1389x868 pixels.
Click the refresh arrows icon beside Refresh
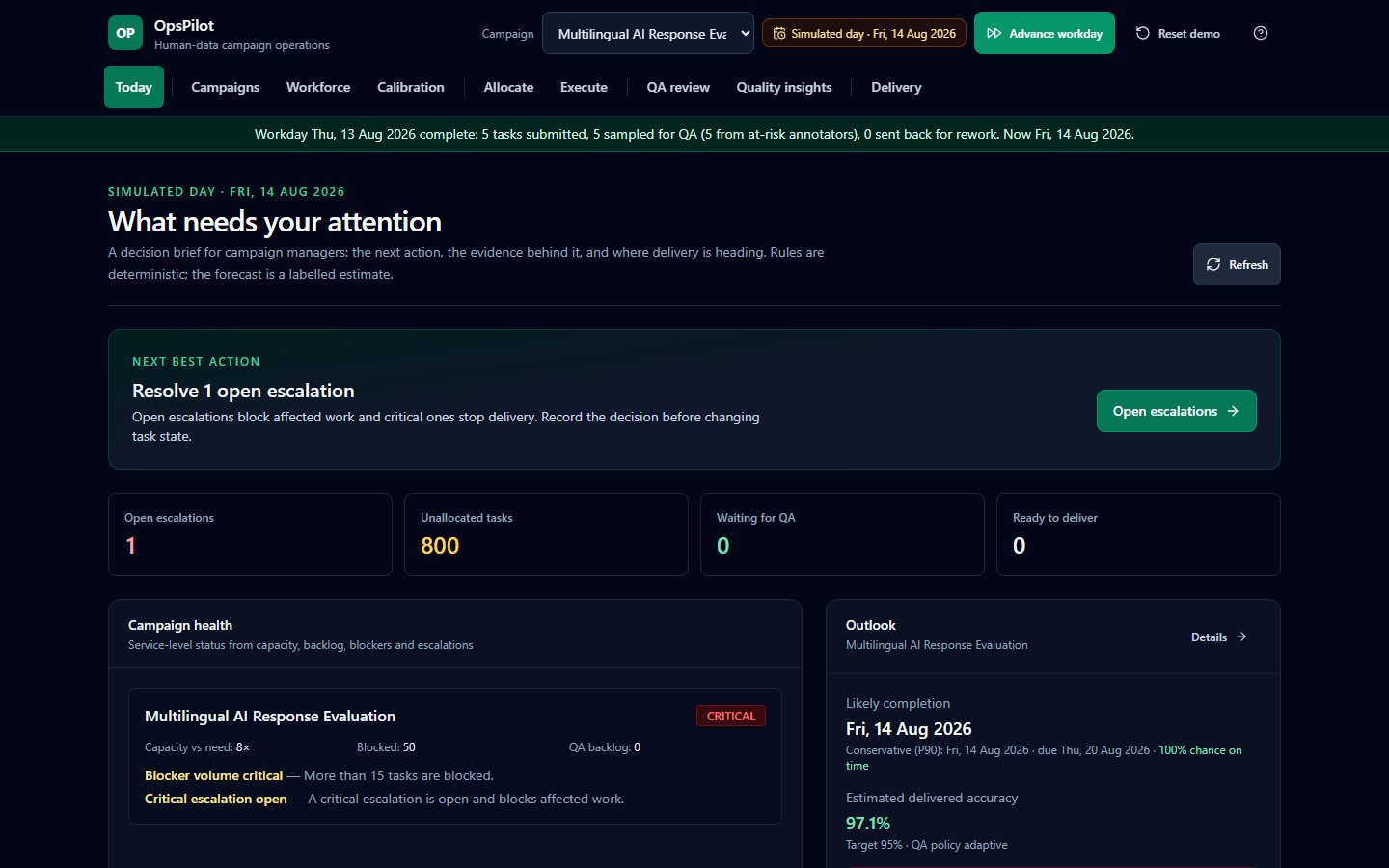point(1213,264)
